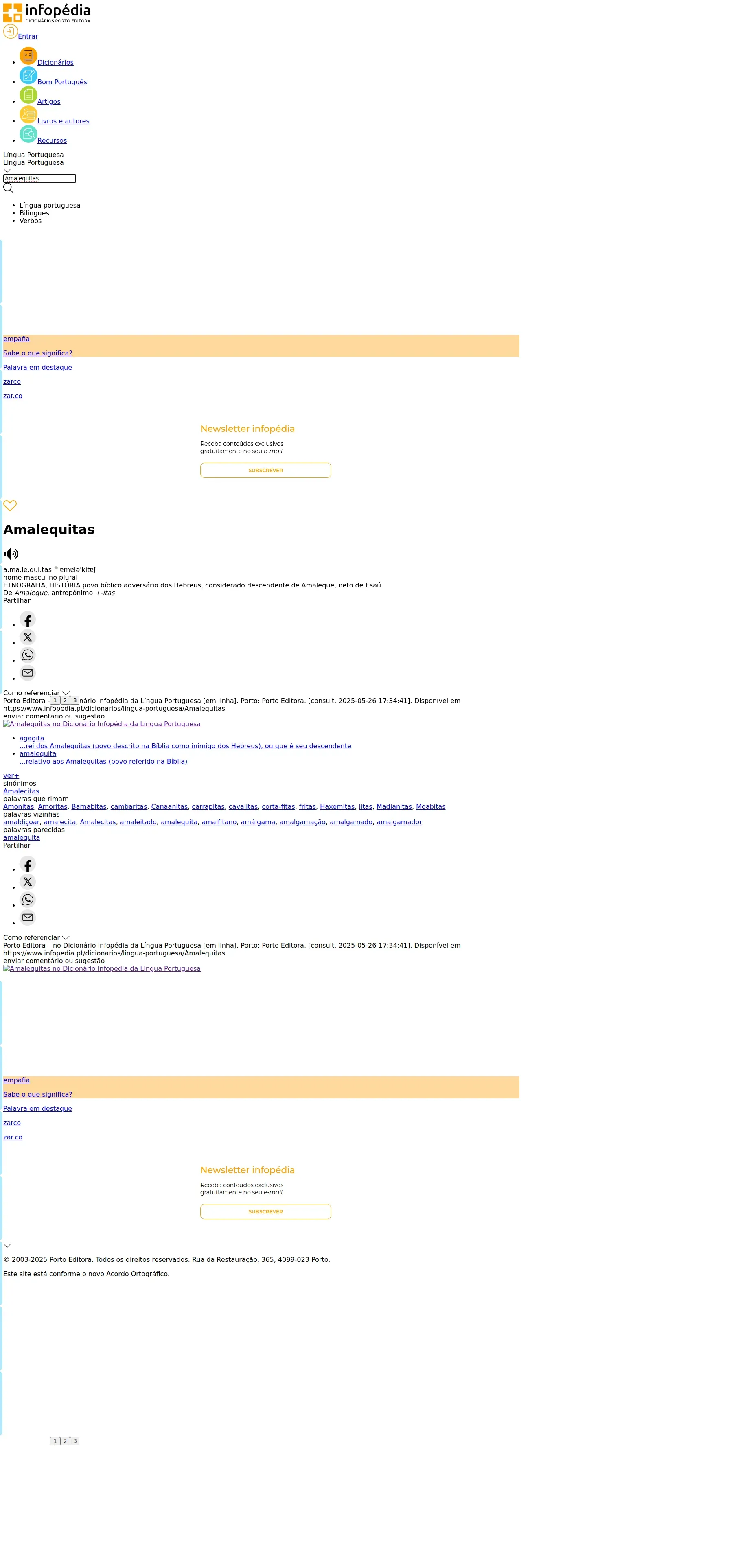Open the agagita entry link
The height and width of the screenshot is (1568, 736).
tap(32, 738)
